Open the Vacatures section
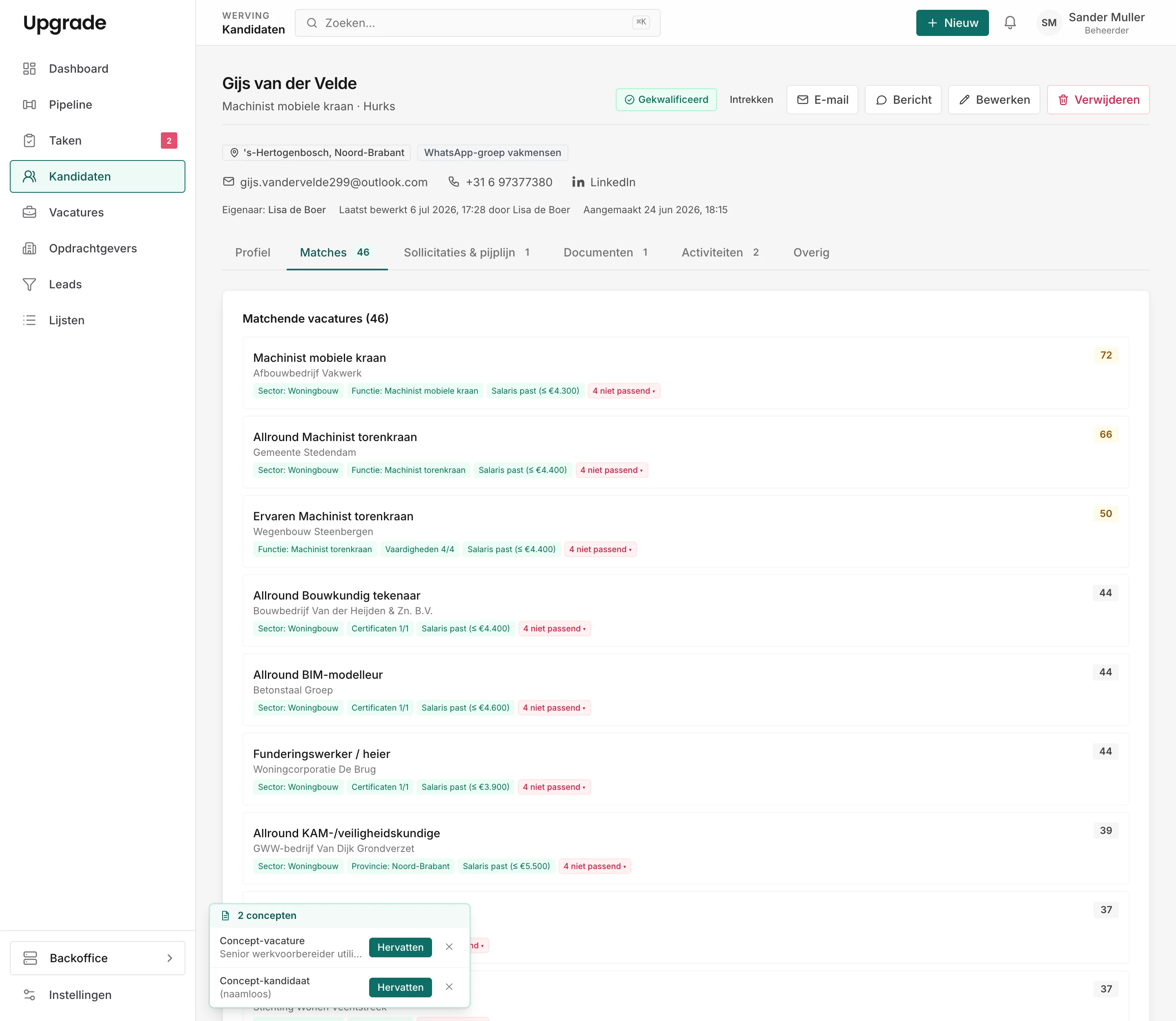This screenshot has width=1176, height=1021. tap(98, 212)
